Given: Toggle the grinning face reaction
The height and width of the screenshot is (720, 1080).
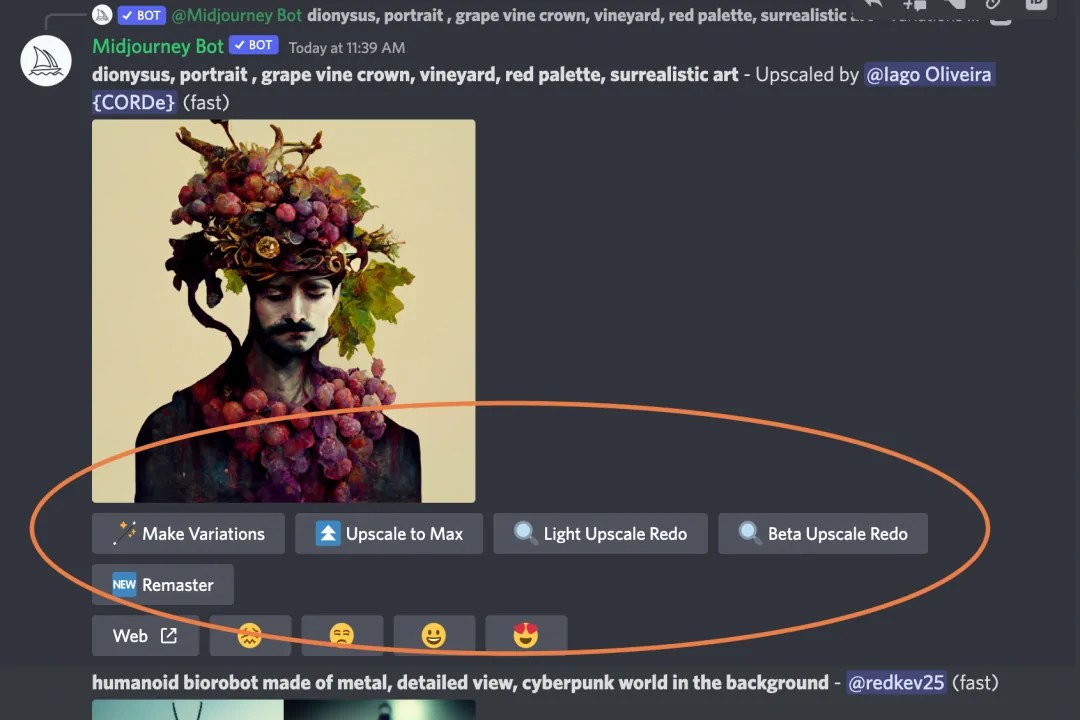Looking at the screenshot, I should click(x=434, y=635).
